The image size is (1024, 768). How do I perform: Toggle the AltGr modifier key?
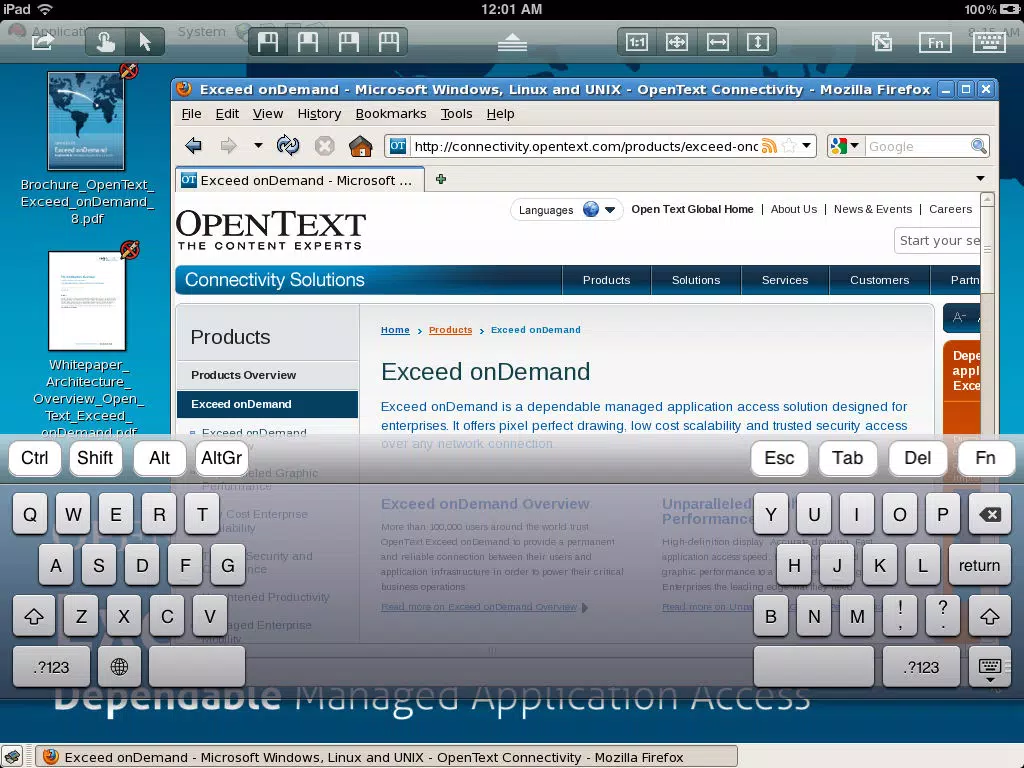point(221,458)
